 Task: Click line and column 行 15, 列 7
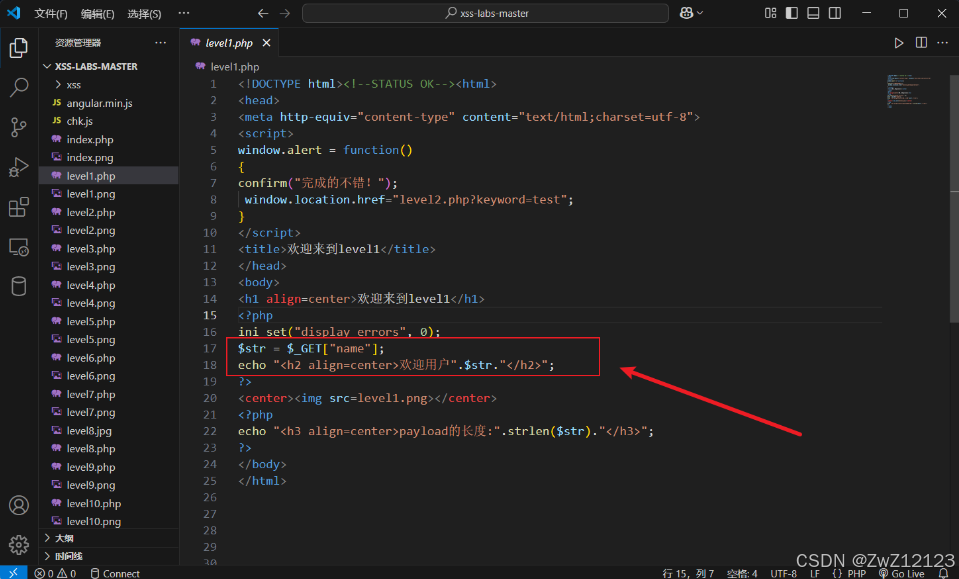pos(688,573)
